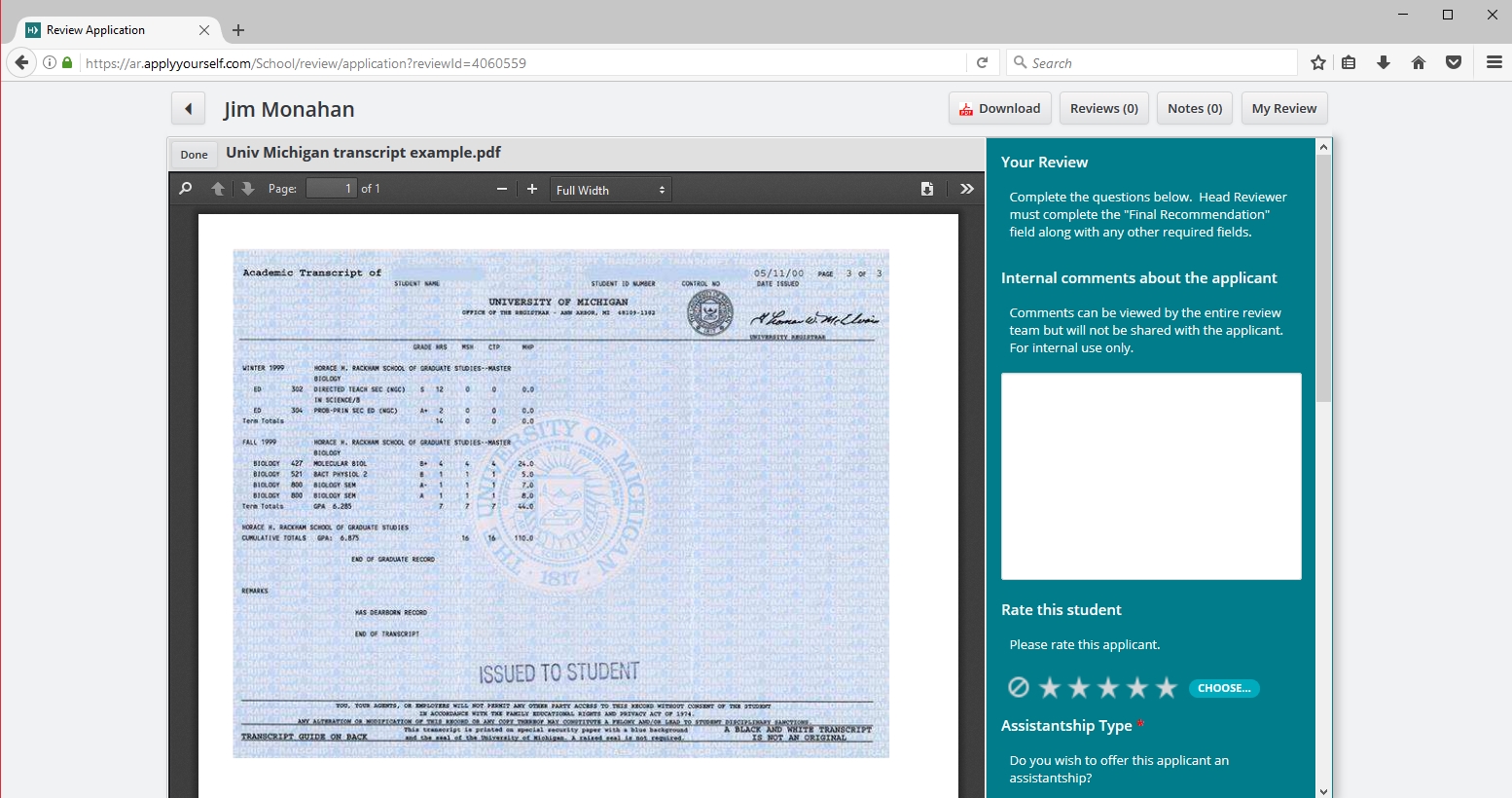This screenshot has width=1512, height=798.
Task: Open the browser hamburger menu
Action: point(1494,63)
